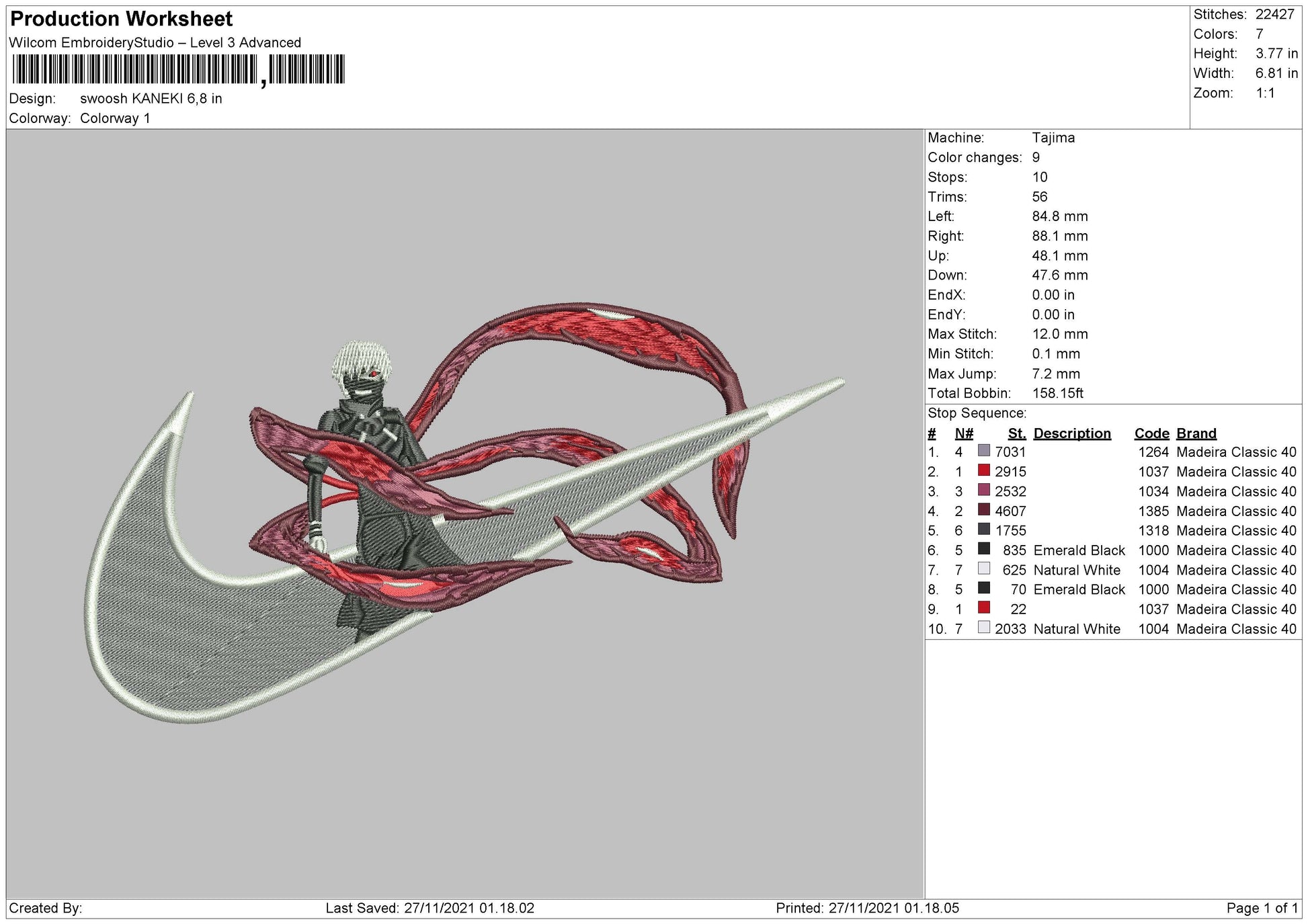Image resolution: width=1308 pixels, height=924 pixels.
Task: Click the Page 1 of 1 indicator
Action: (x=1262, y=909)
